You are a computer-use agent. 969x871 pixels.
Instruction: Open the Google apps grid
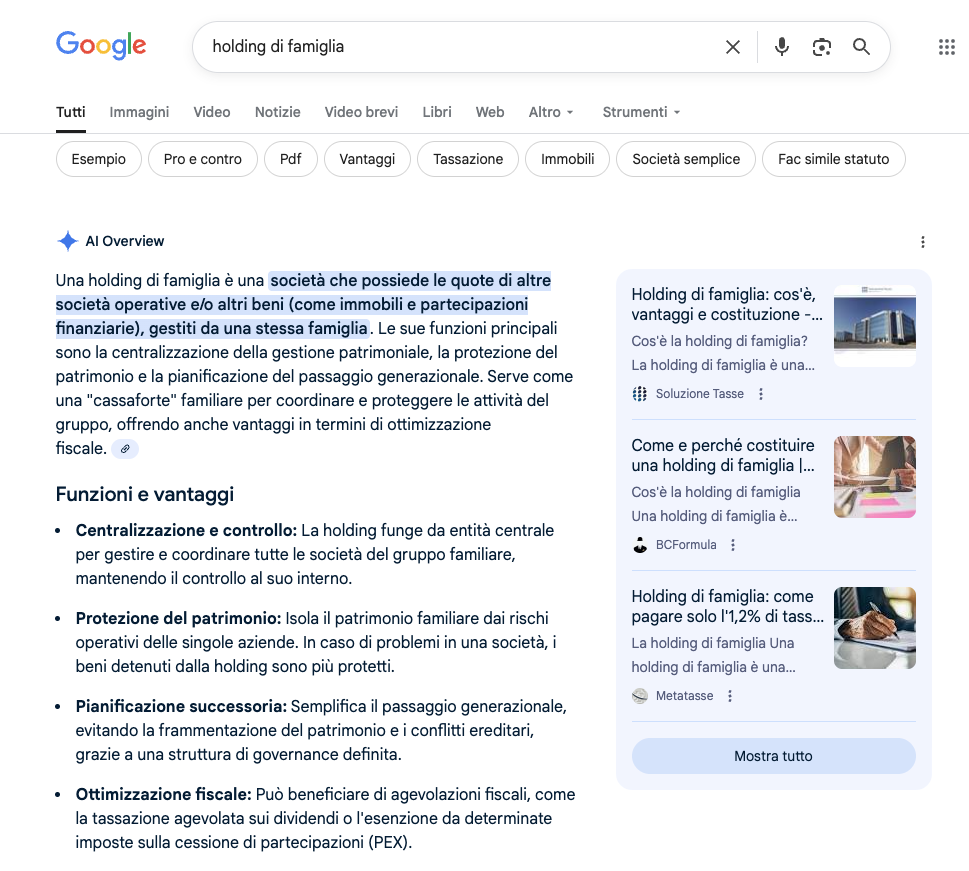[x=946, y=47]
